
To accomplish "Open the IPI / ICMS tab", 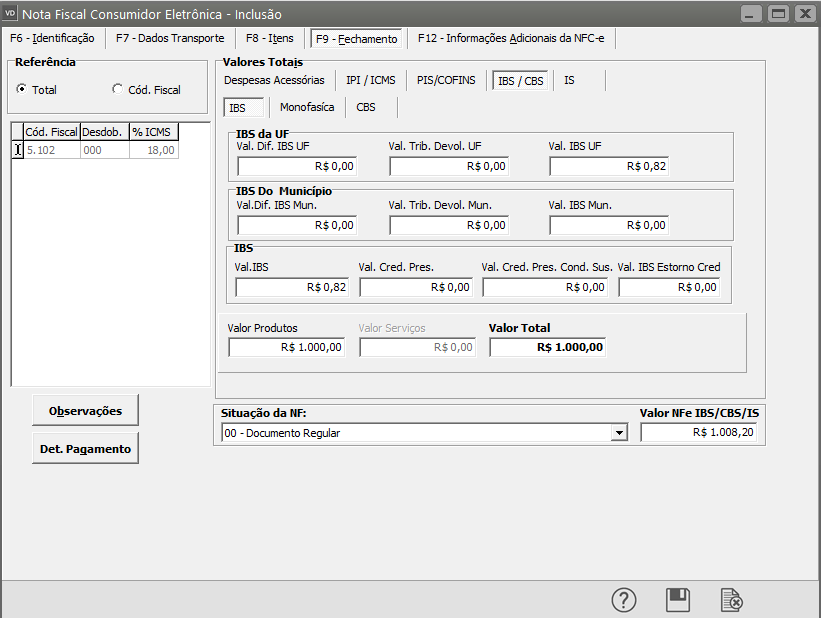I will pos(370,80).
